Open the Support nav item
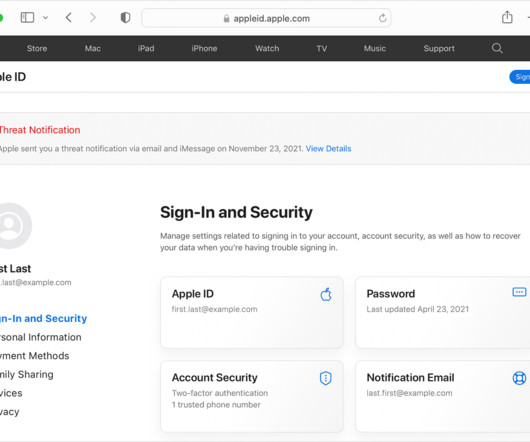Image resolution: width=530 pixels, height=442 pixels. [x=439, y=48]
